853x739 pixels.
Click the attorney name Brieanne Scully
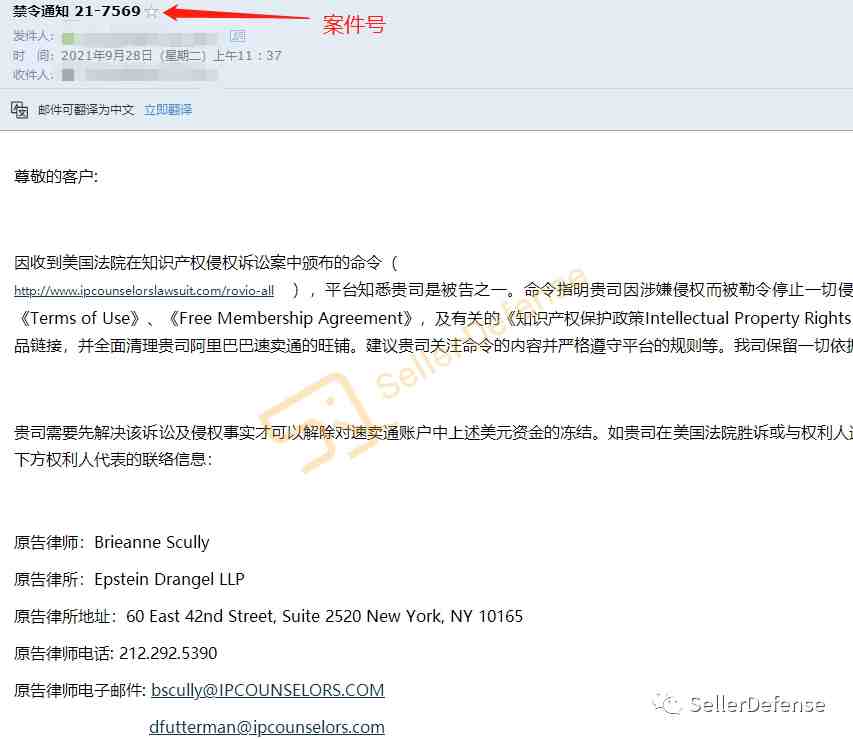(x=152, y=543)
